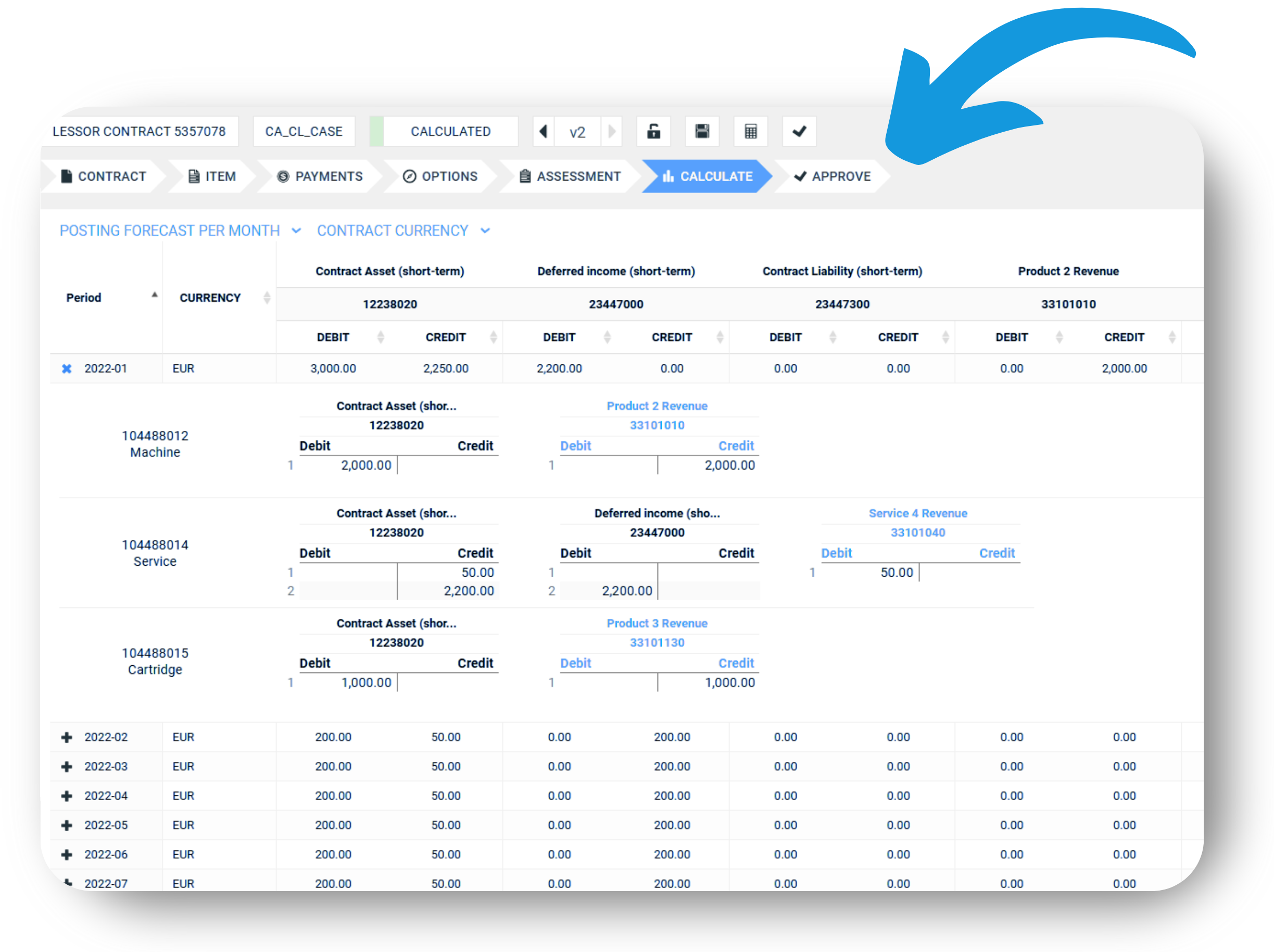Viewport: 1274px width, 952px height.
Task: Expand the 2022-02 period row
Action: (x=67, y=737)
